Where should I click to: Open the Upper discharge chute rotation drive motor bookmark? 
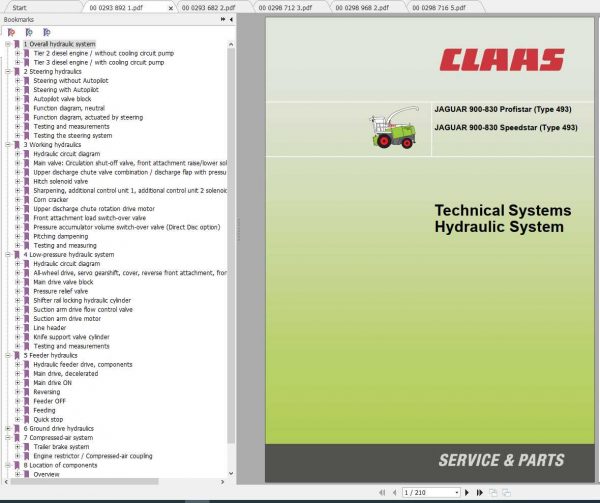pos(94,209)
